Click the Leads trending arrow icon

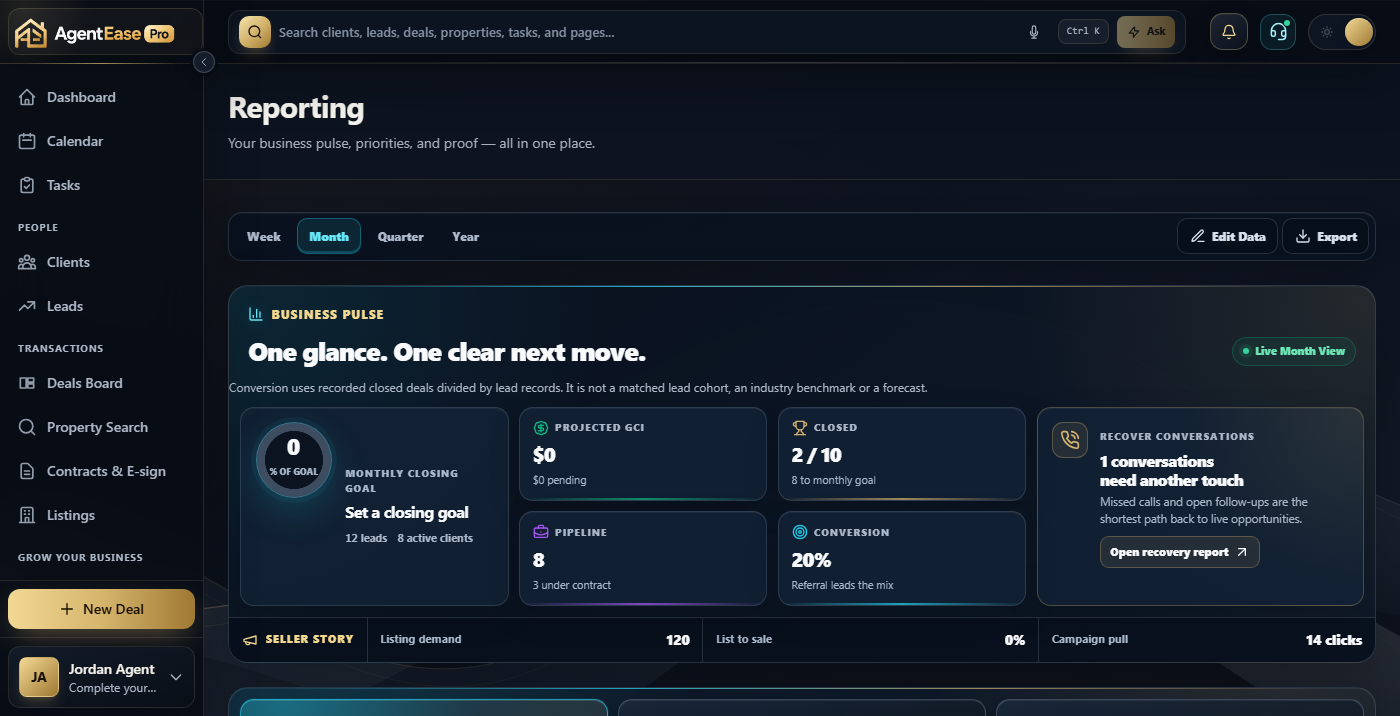(27, 306)
